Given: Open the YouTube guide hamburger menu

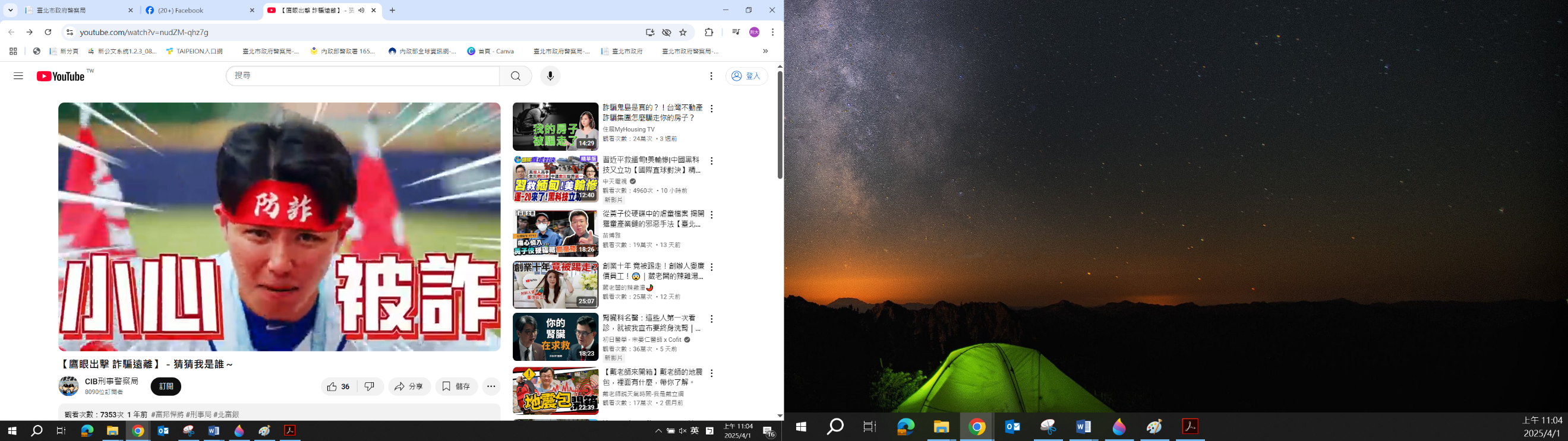Looking at the screenshot, I should [18, 76].
